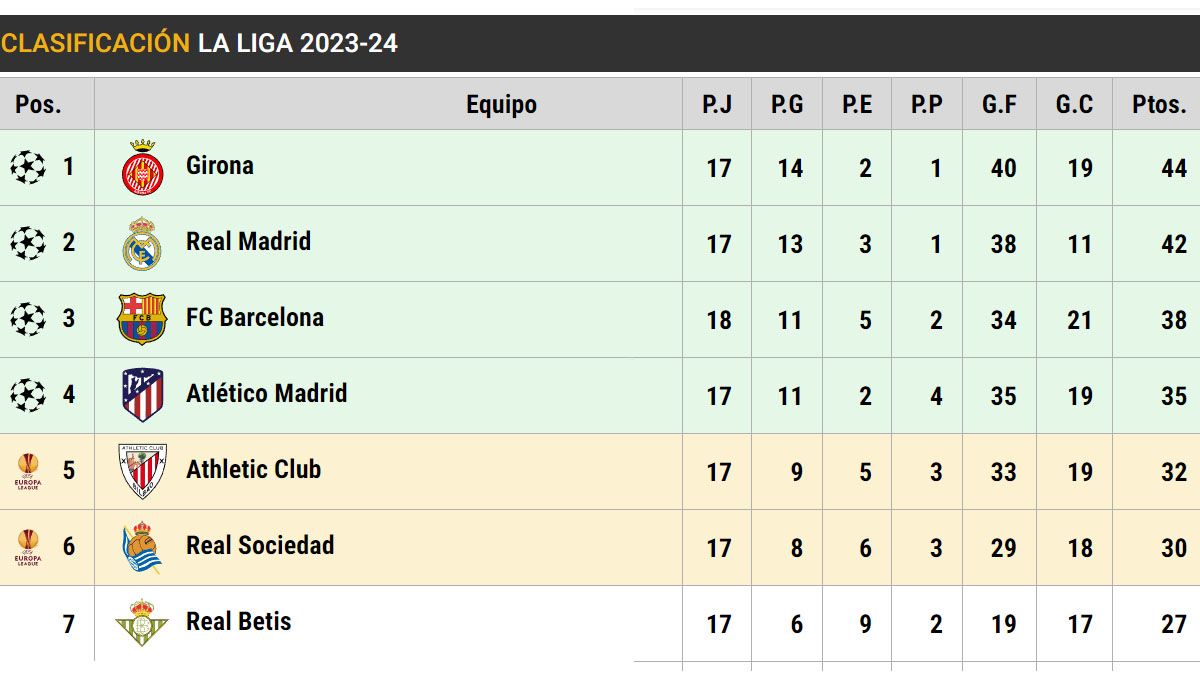Click the Ptos. column header
This screenshot has height=675, width=1200.
pyautogui.click(x=1159, y=104)
